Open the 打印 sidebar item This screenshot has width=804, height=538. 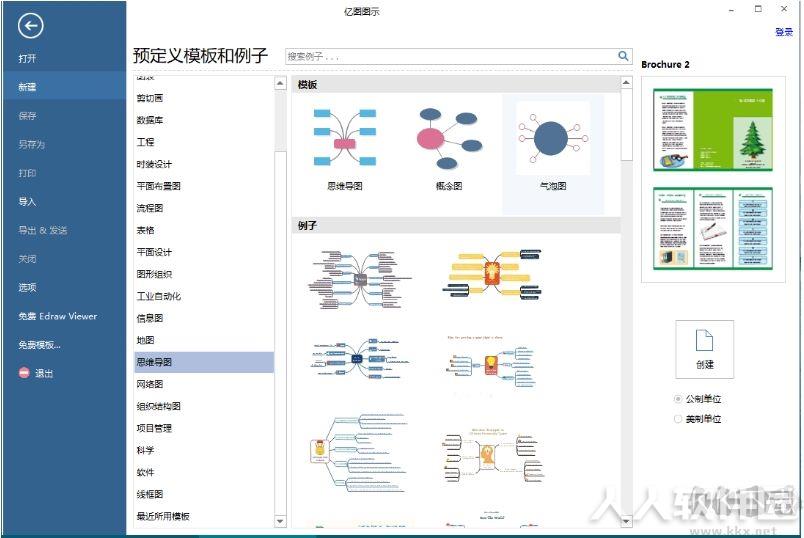point(27,173)
